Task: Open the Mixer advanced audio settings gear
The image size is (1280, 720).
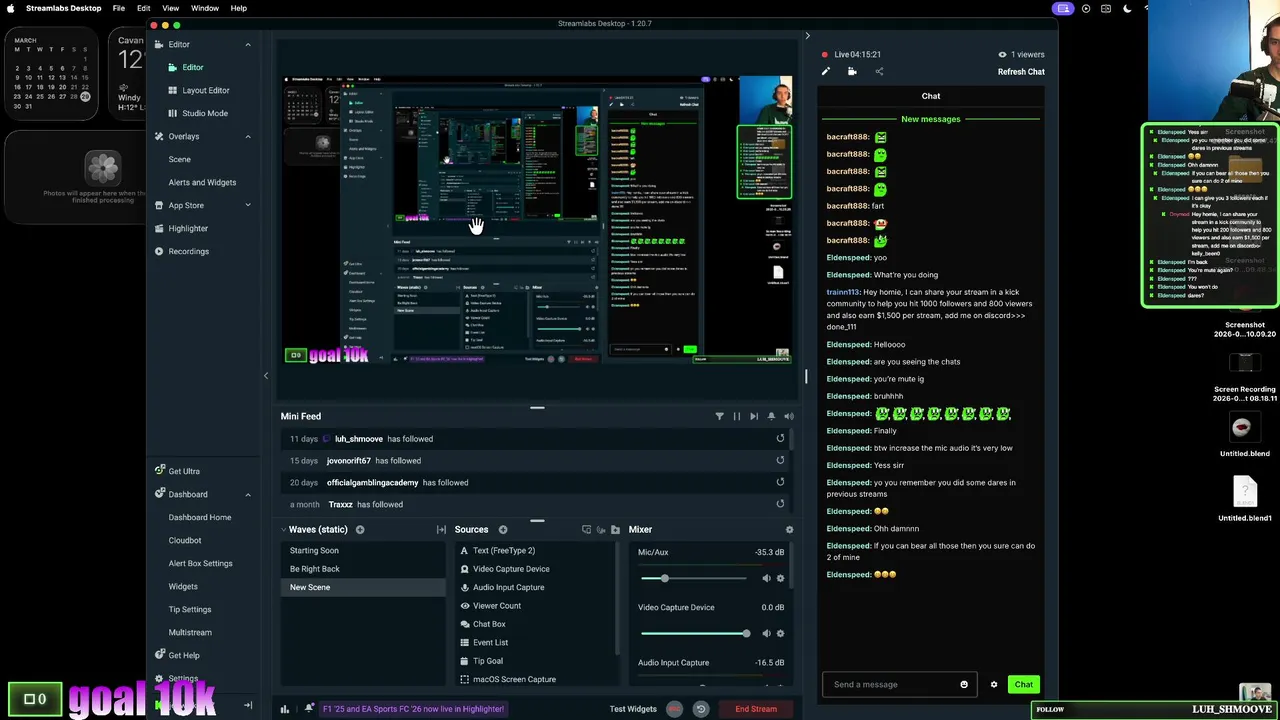Action: (x=789, y=530)
